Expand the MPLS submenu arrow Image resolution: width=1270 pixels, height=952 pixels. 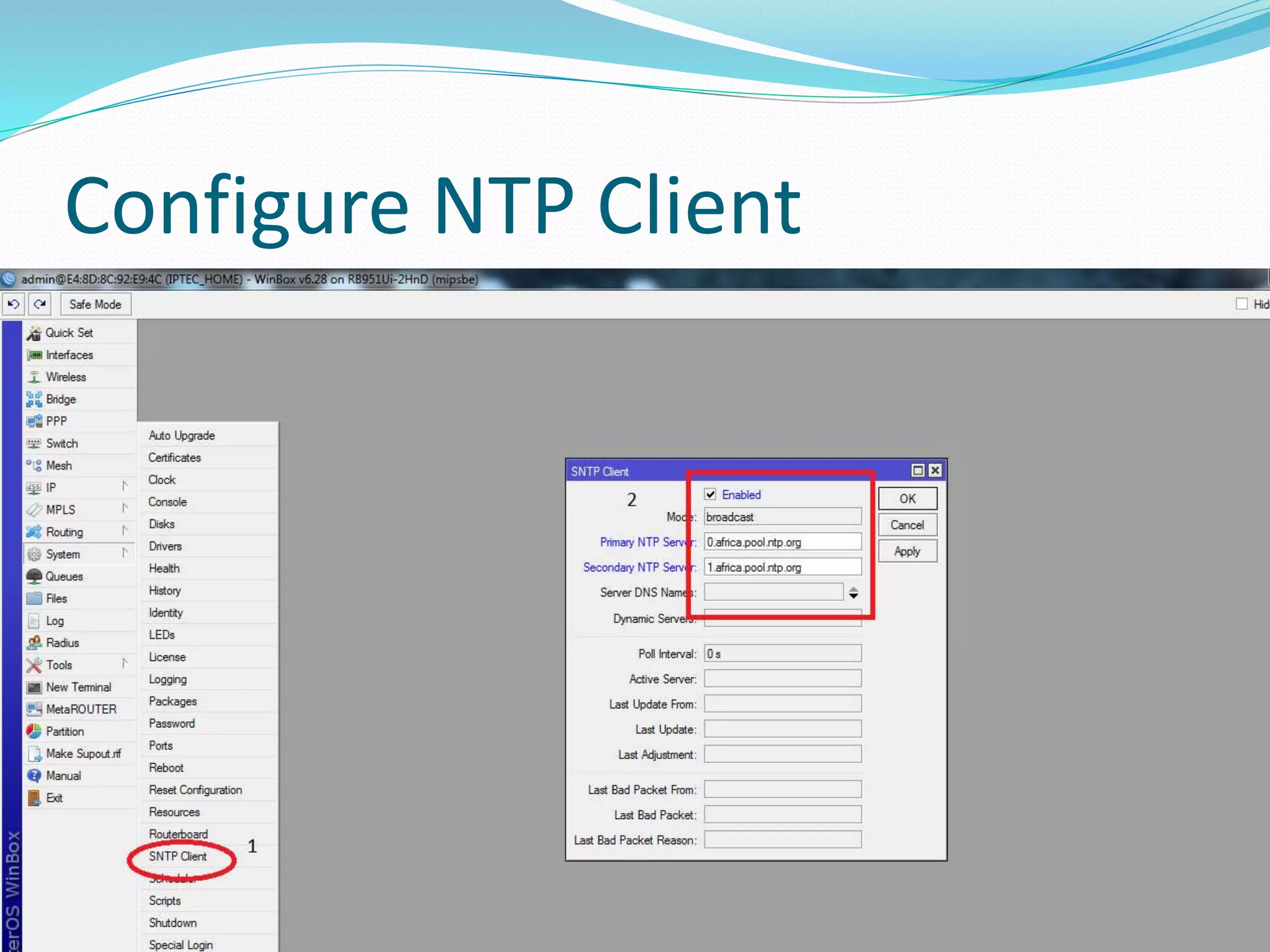[125, 509]
